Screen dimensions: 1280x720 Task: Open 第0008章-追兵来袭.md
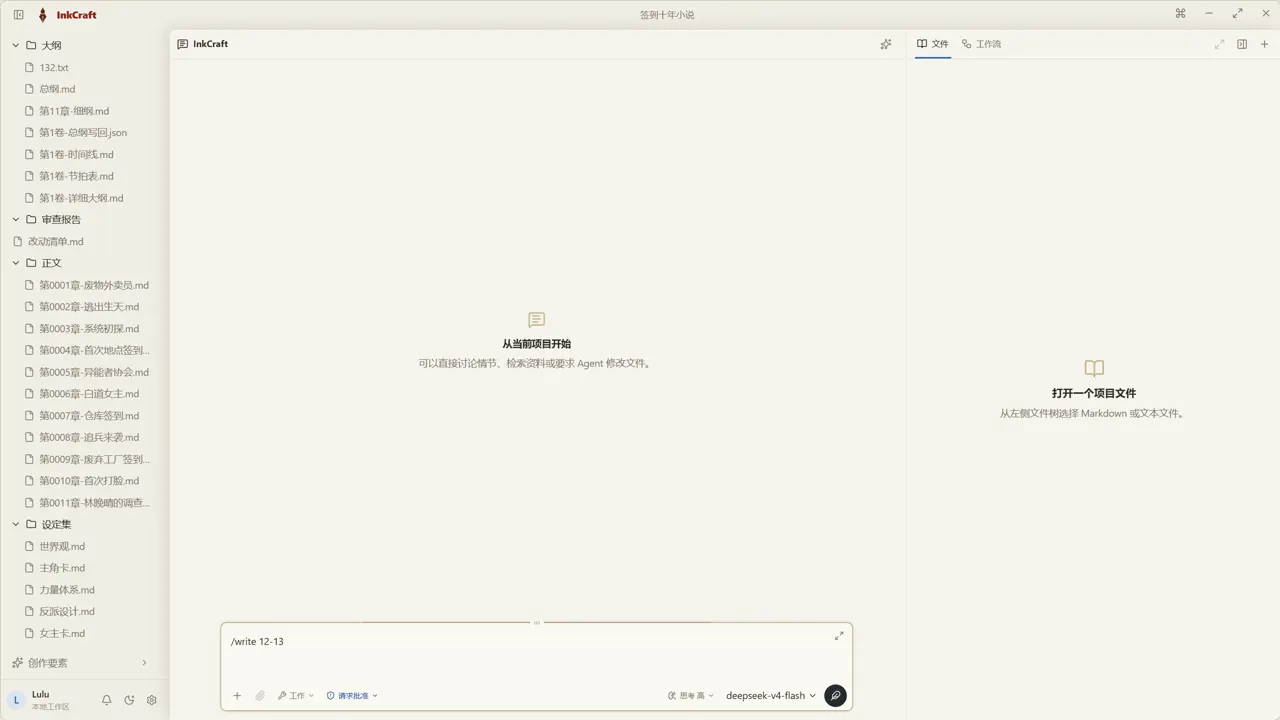coord(87,437)
